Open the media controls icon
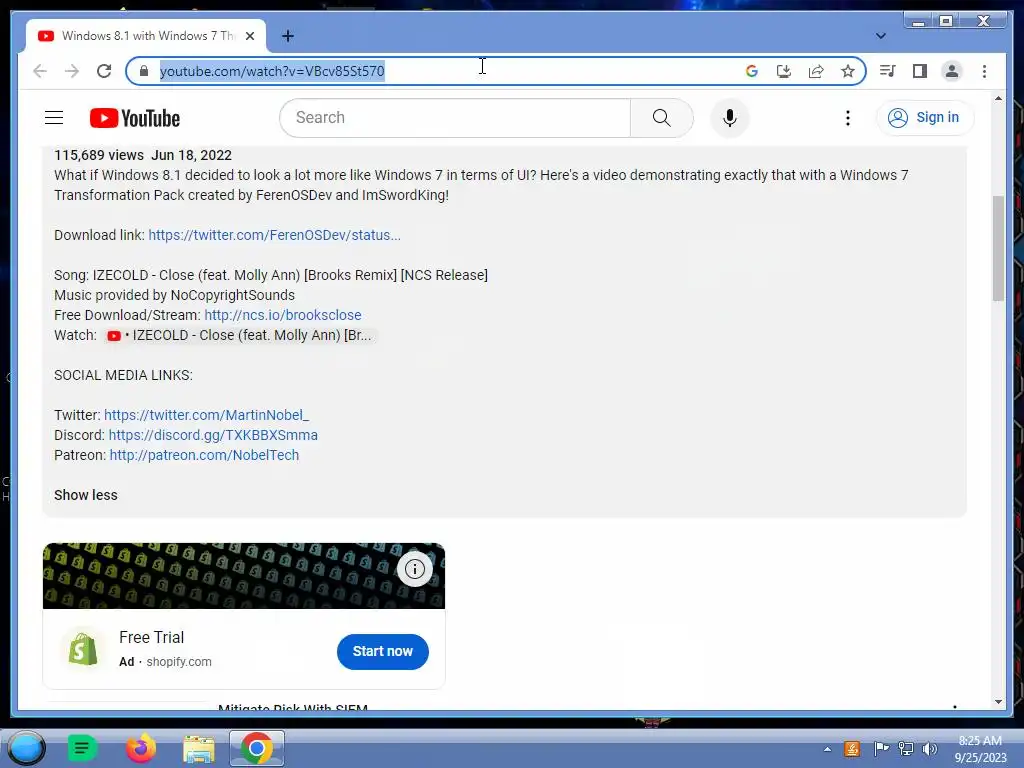The width and height of the screenshot is (1024, 768). [x=888, y=71]
